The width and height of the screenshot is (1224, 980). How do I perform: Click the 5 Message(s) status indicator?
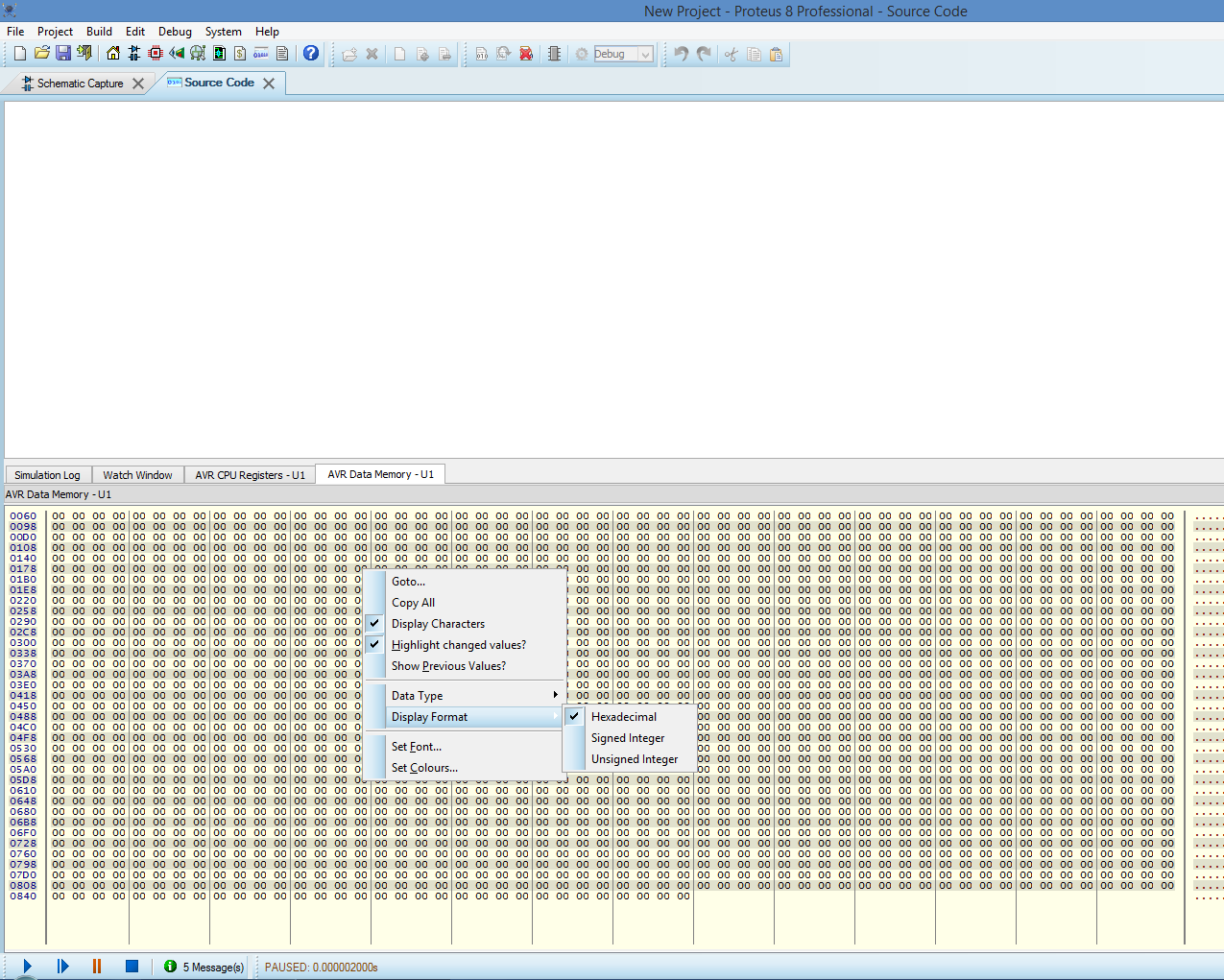click(x=204, y=967)
